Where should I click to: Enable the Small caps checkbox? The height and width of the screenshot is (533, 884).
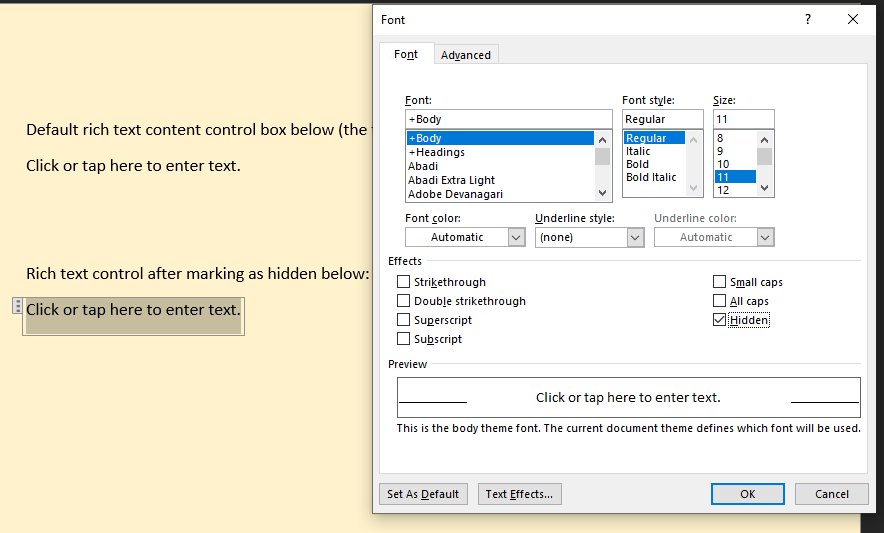click(719, 281)
